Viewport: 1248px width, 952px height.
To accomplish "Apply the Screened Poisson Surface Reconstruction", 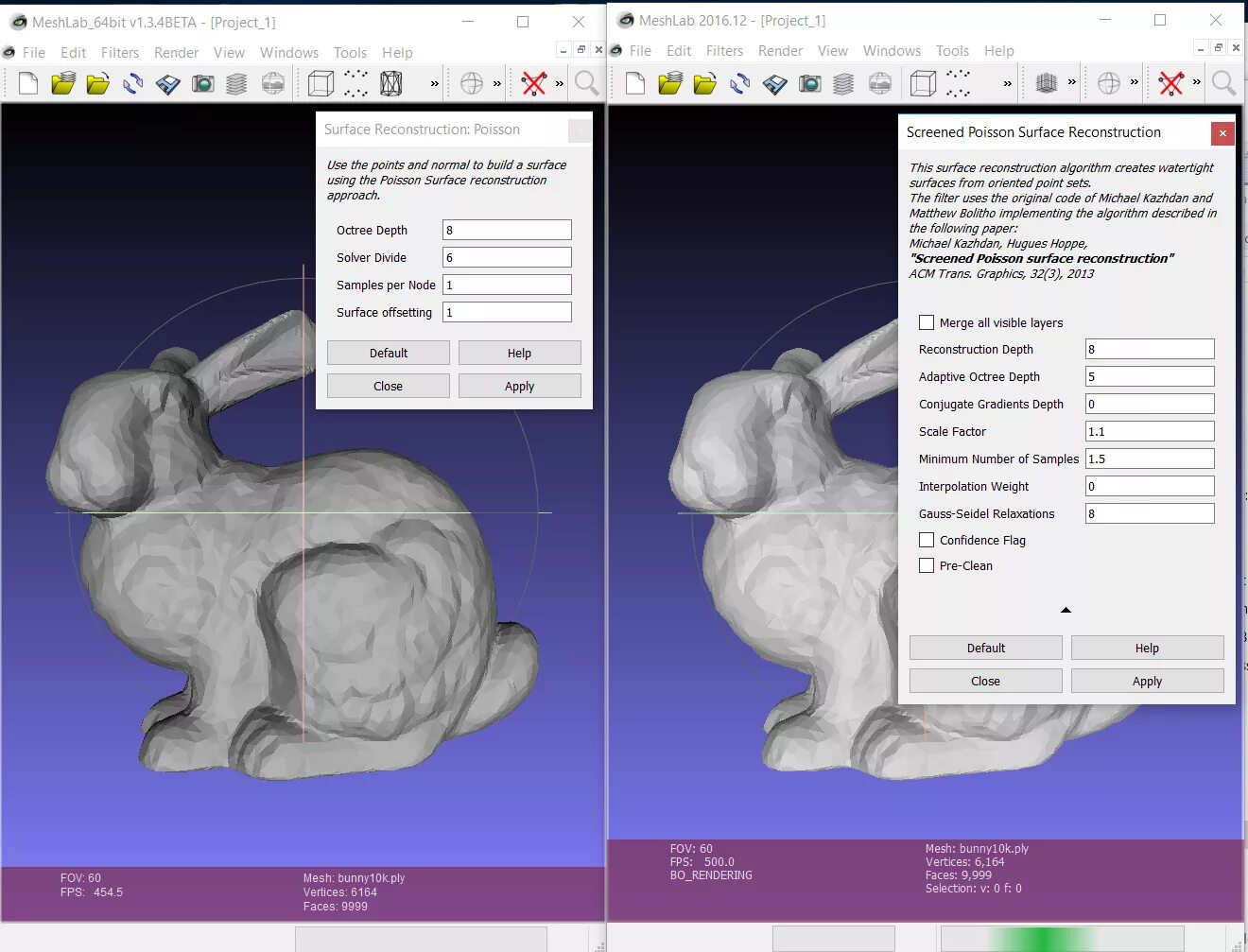I will tap(1147, 681).
